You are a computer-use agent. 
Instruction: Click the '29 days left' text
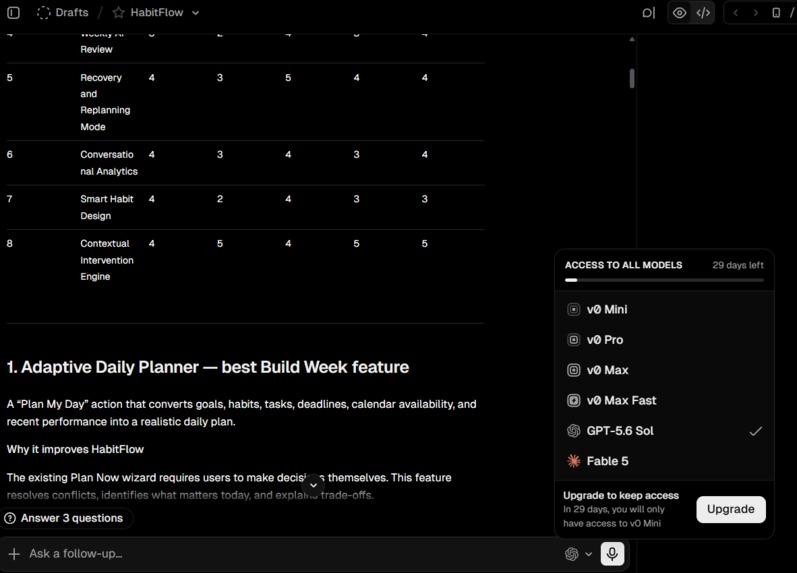pos(738,265)
